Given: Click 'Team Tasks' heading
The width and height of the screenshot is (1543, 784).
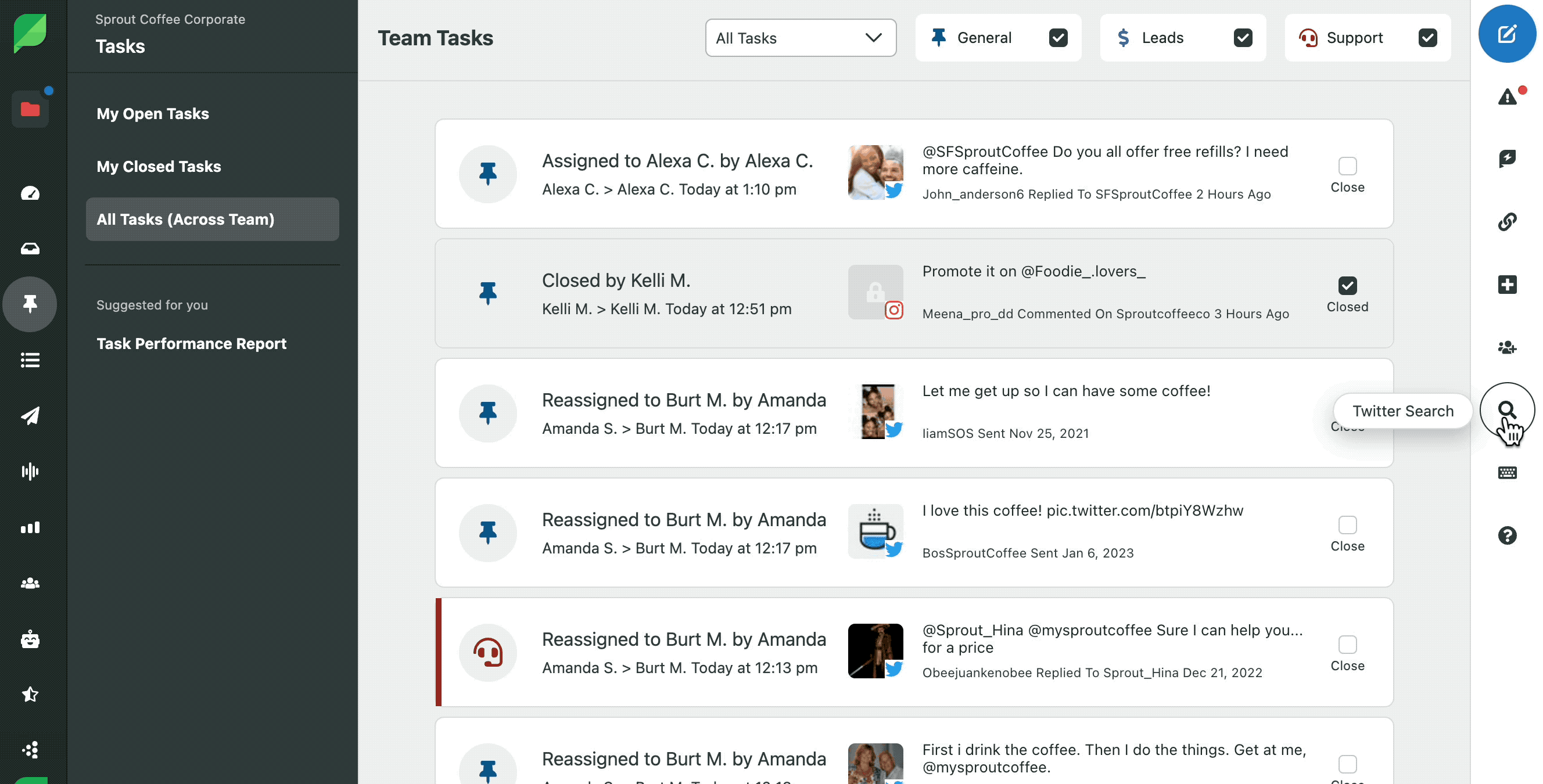Looking at the screenshot, I should click(x=436, y=38).
